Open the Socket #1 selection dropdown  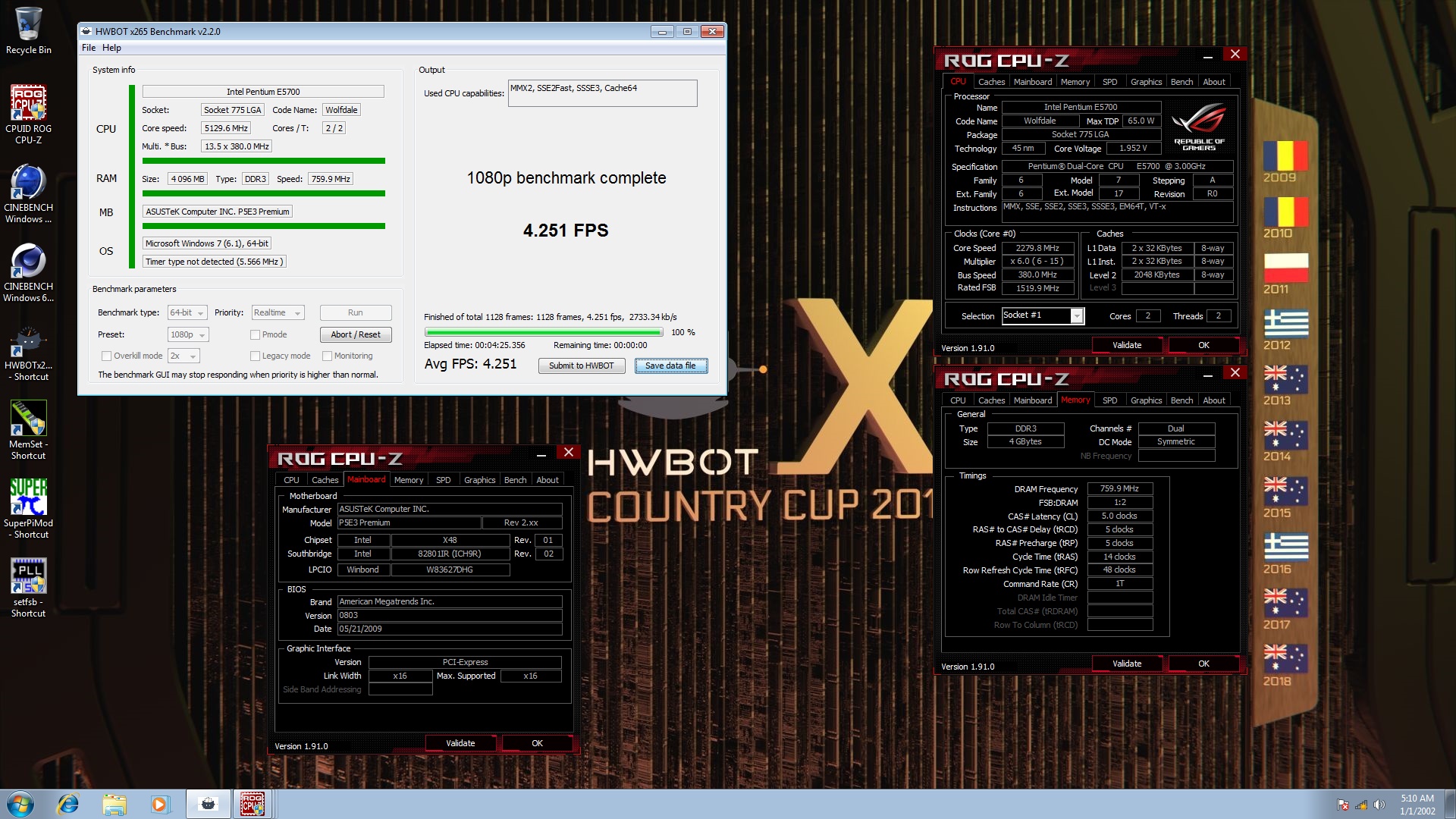1043,315
